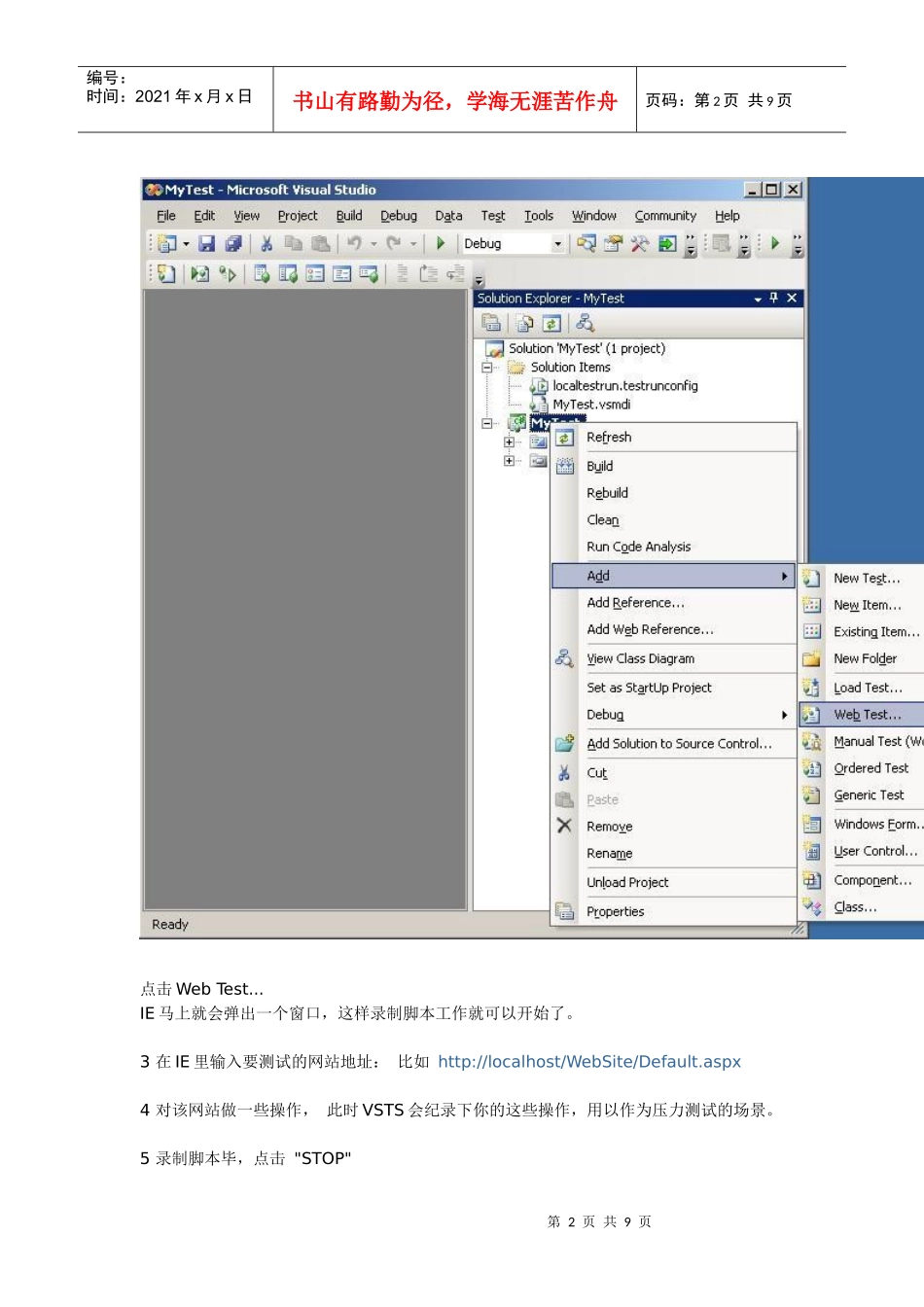Click the Redo arrow icon
Viewport: 924px width, 1307px height.
pos(393,243)
